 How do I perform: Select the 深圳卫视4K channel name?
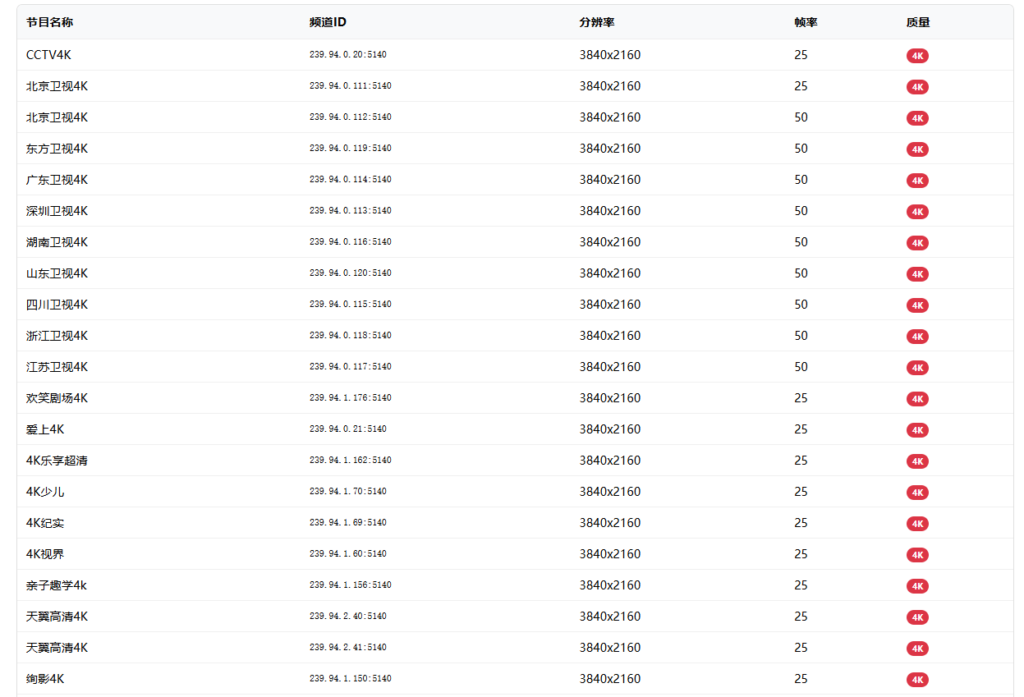pyautogui.click(x=57, y=211)
